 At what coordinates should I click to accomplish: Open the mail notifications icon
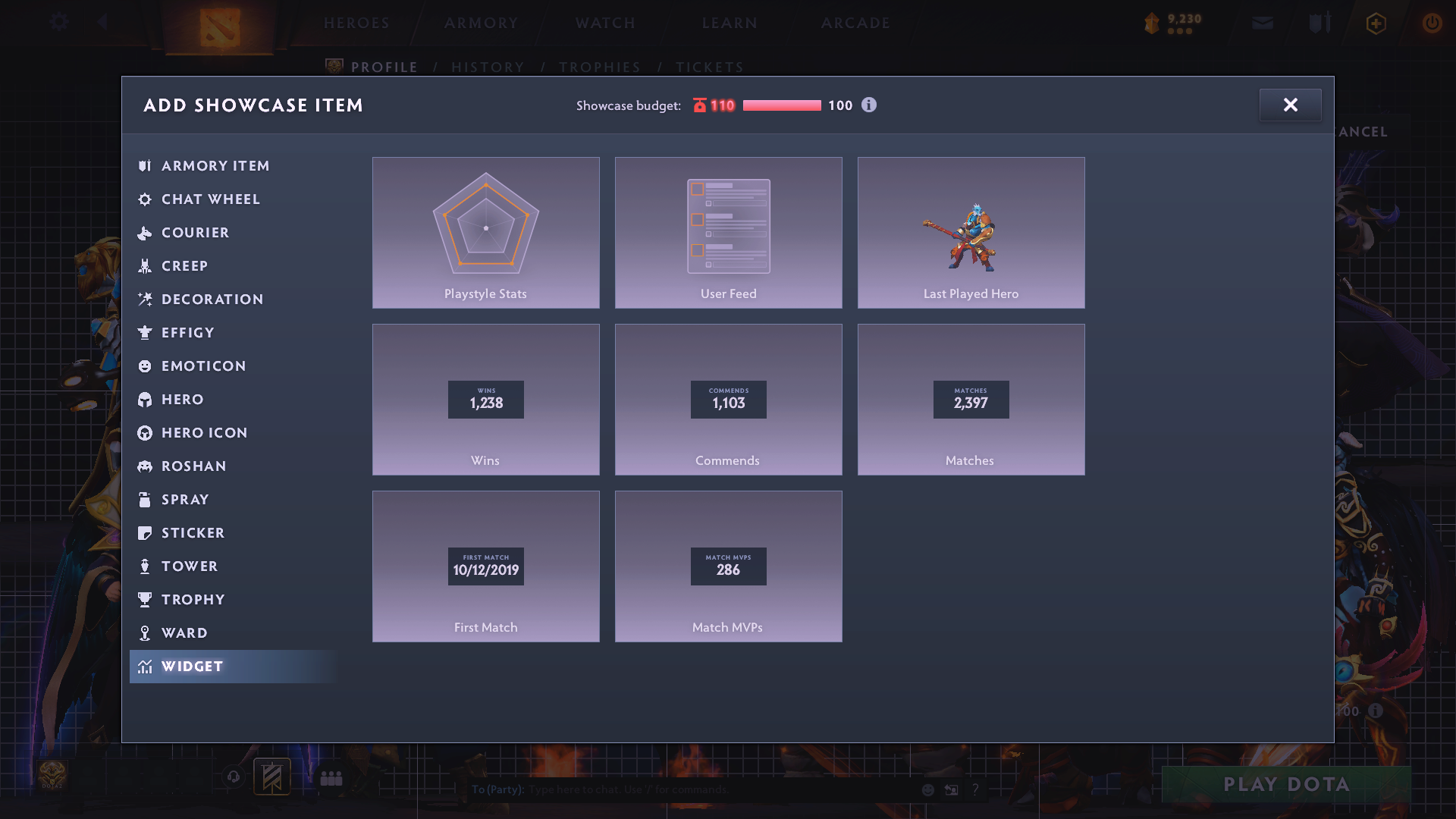pos(1262,23)
